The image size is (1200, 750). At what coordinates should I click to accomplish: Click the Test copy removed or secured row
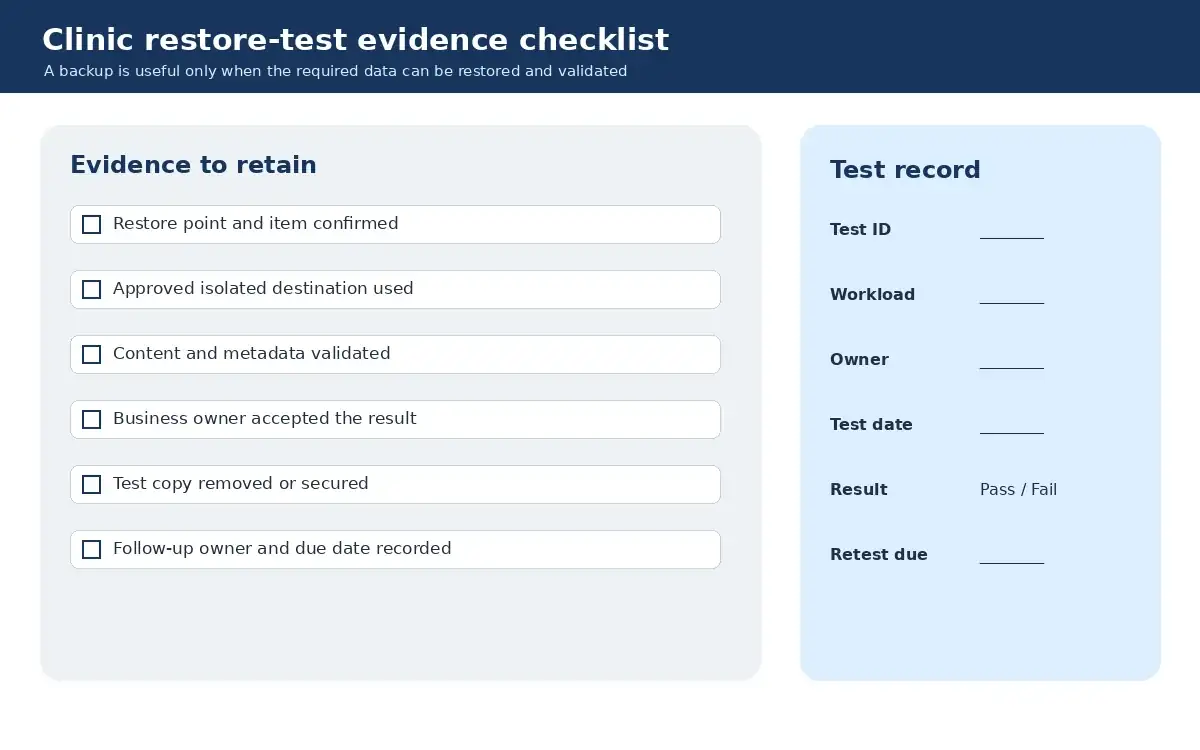(395, 484)
